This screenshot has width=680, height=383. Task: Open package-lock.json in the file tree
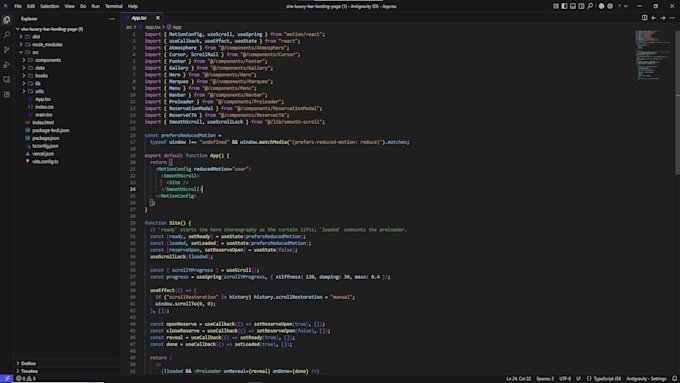point(50,131)
